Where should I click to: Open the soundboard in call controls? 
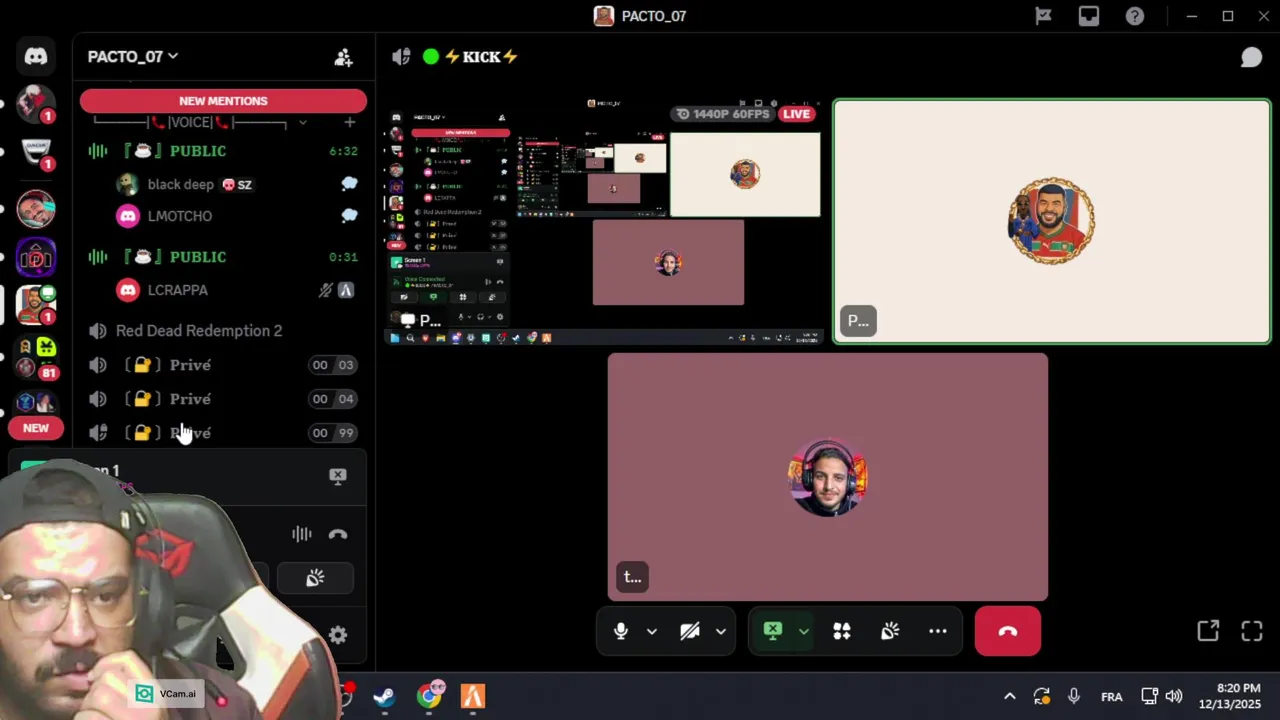point(890,631)
